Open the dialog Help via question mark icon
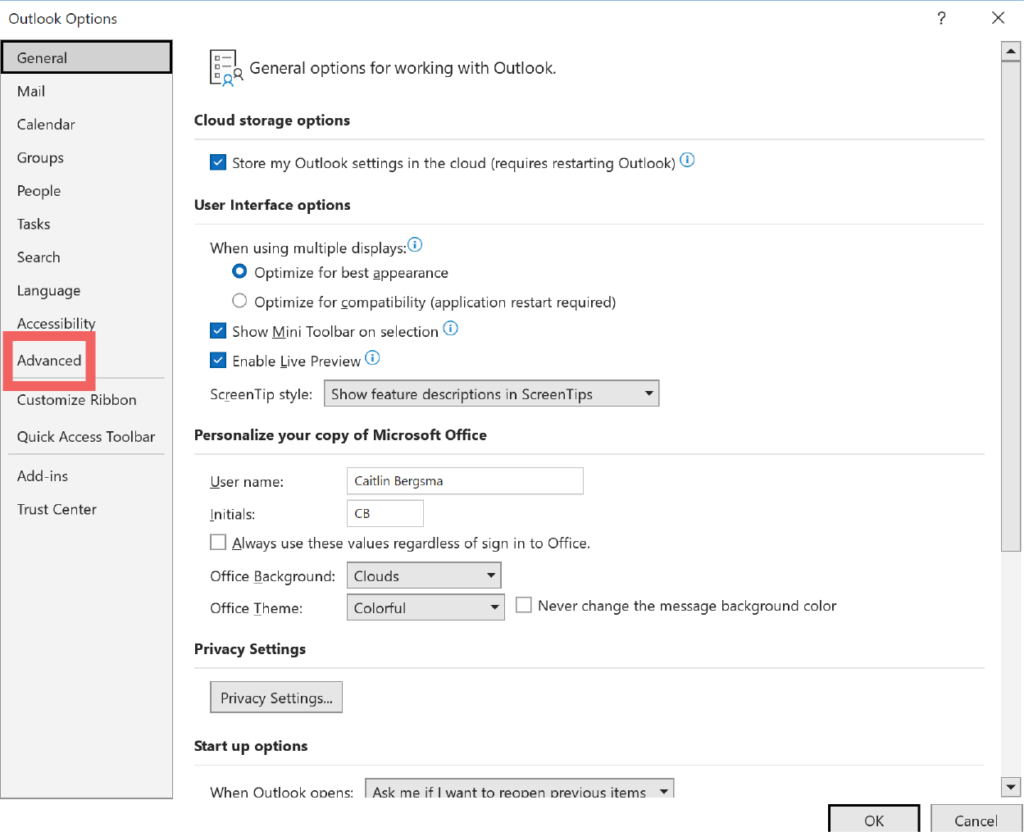The image size is (1024, 832). coord(941,18)
